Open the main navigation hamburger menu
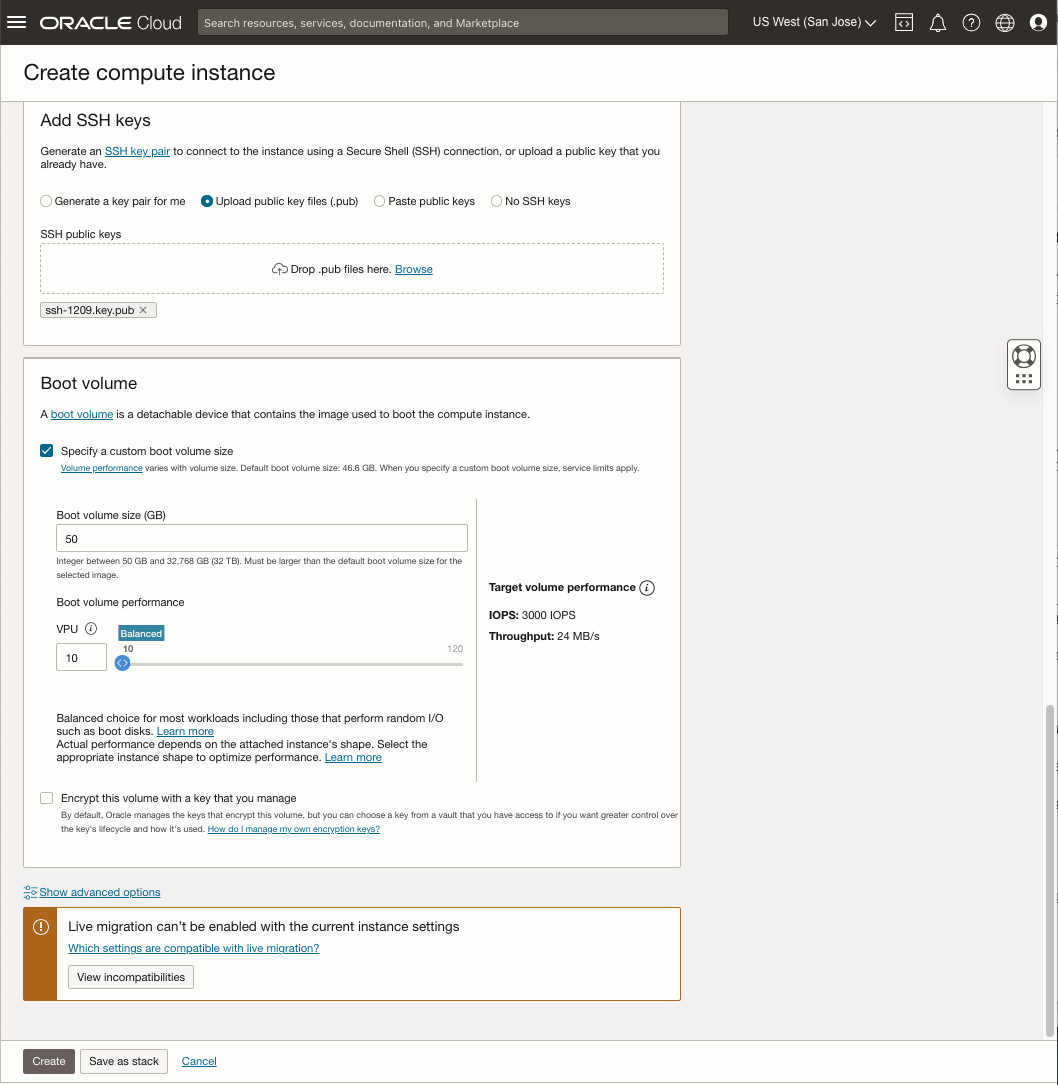The width and height of the screenshot is (1058, 1085). [16, 22]
